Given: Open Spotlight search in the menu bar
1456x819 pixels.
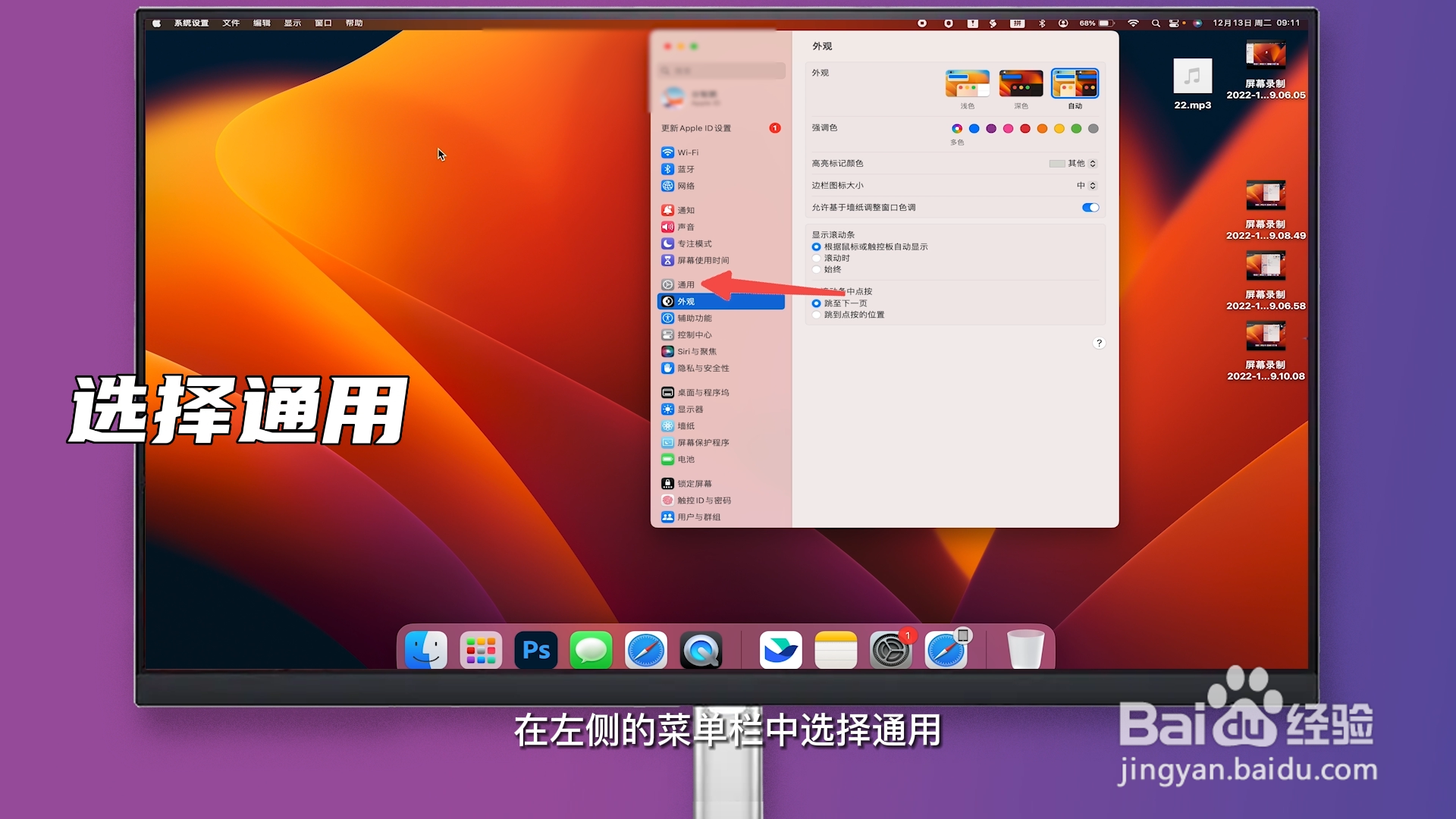Looking at the screenshot, I should pos(1156,23).
